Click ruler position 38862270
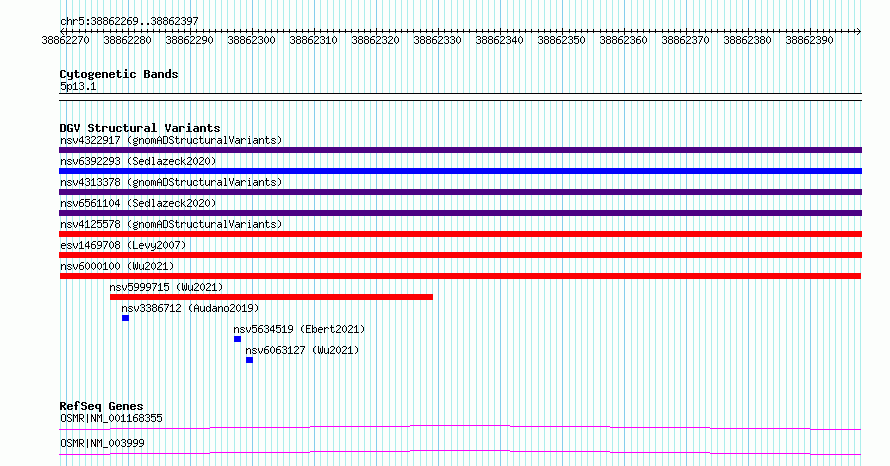 click(x=65, y=40)
